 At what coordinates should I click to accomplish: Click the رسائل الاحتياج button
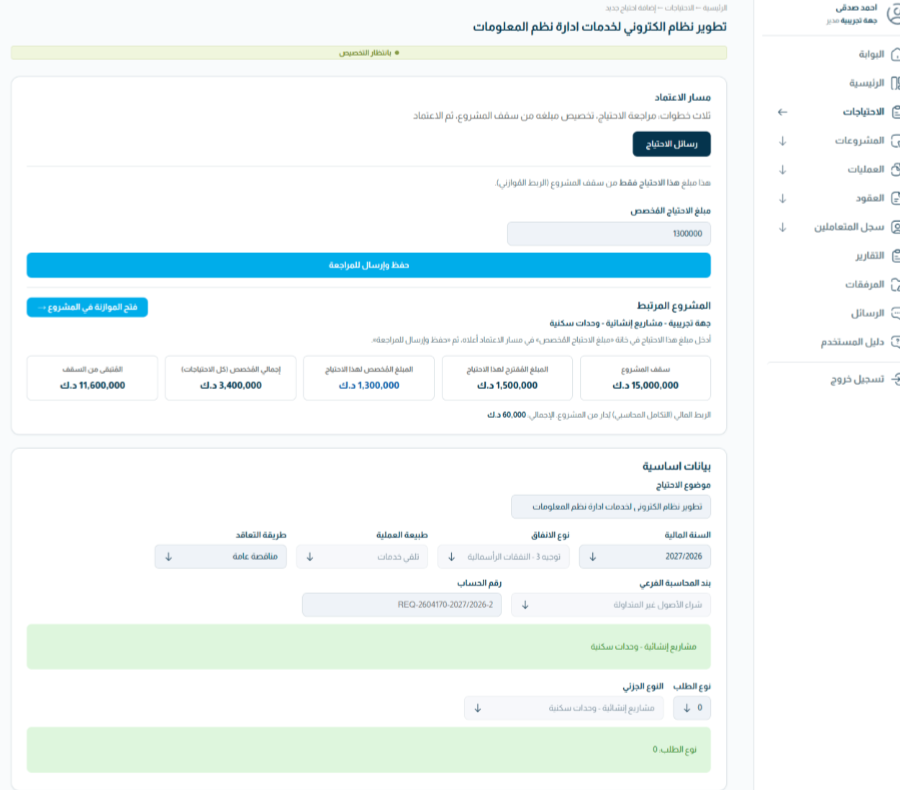pos(672,144)
